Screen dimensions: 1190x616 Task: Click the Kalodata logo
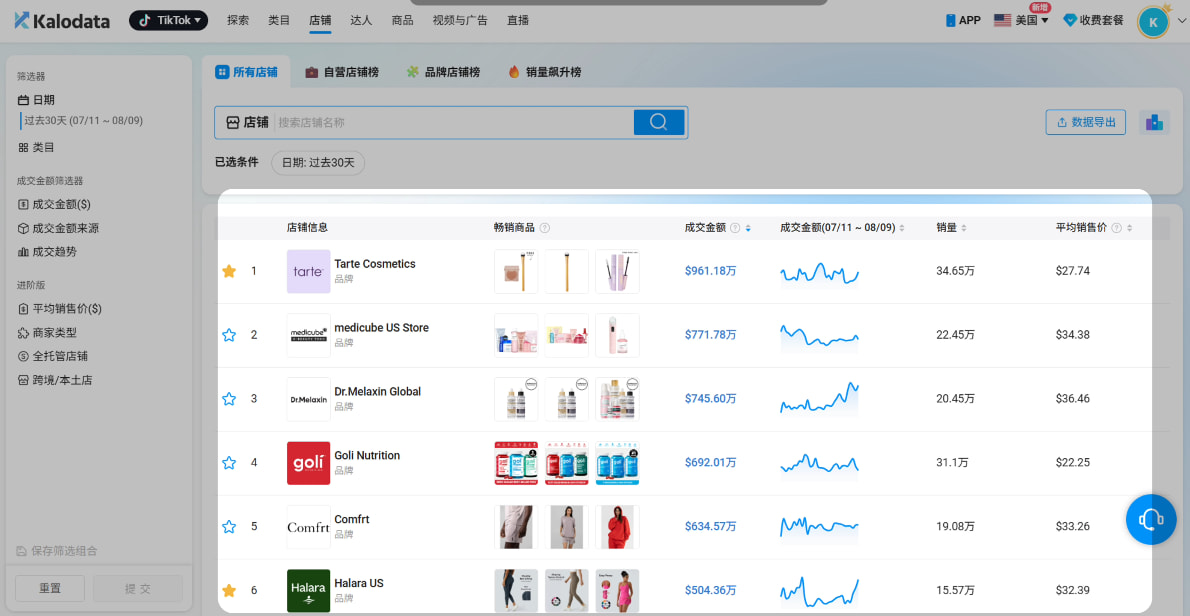coord(61,20)
